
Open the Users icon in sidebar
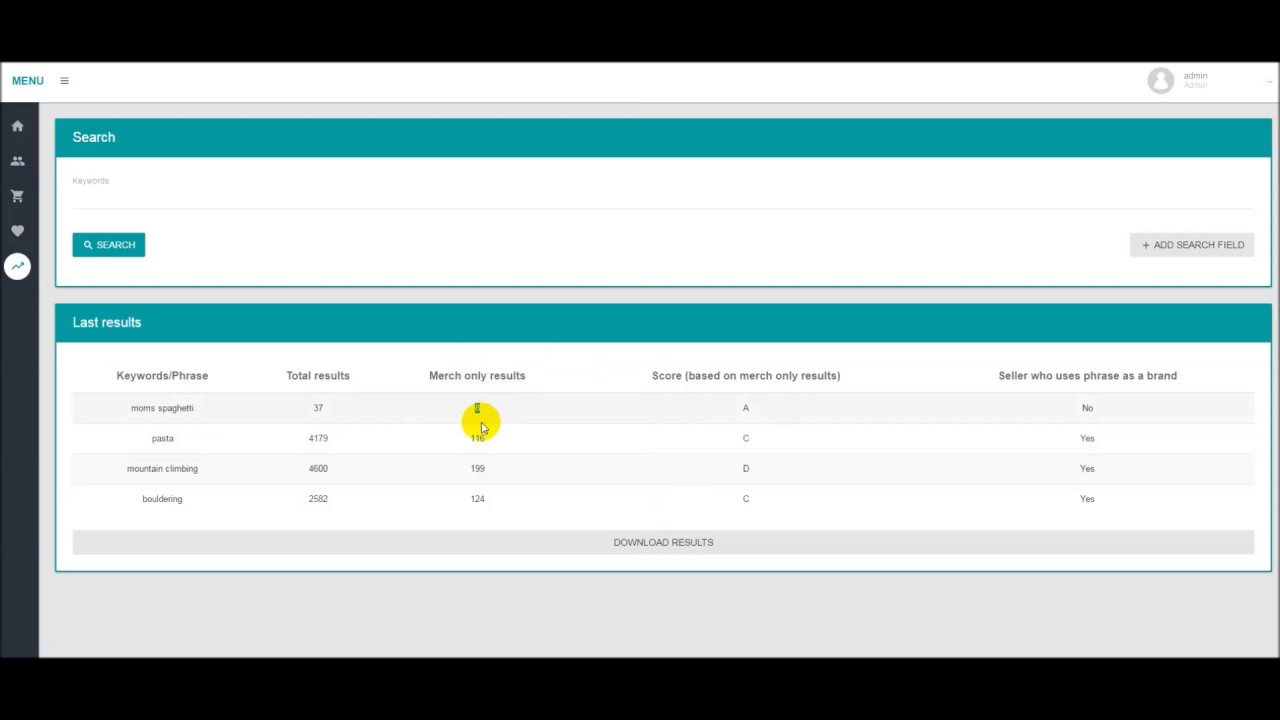17,161
